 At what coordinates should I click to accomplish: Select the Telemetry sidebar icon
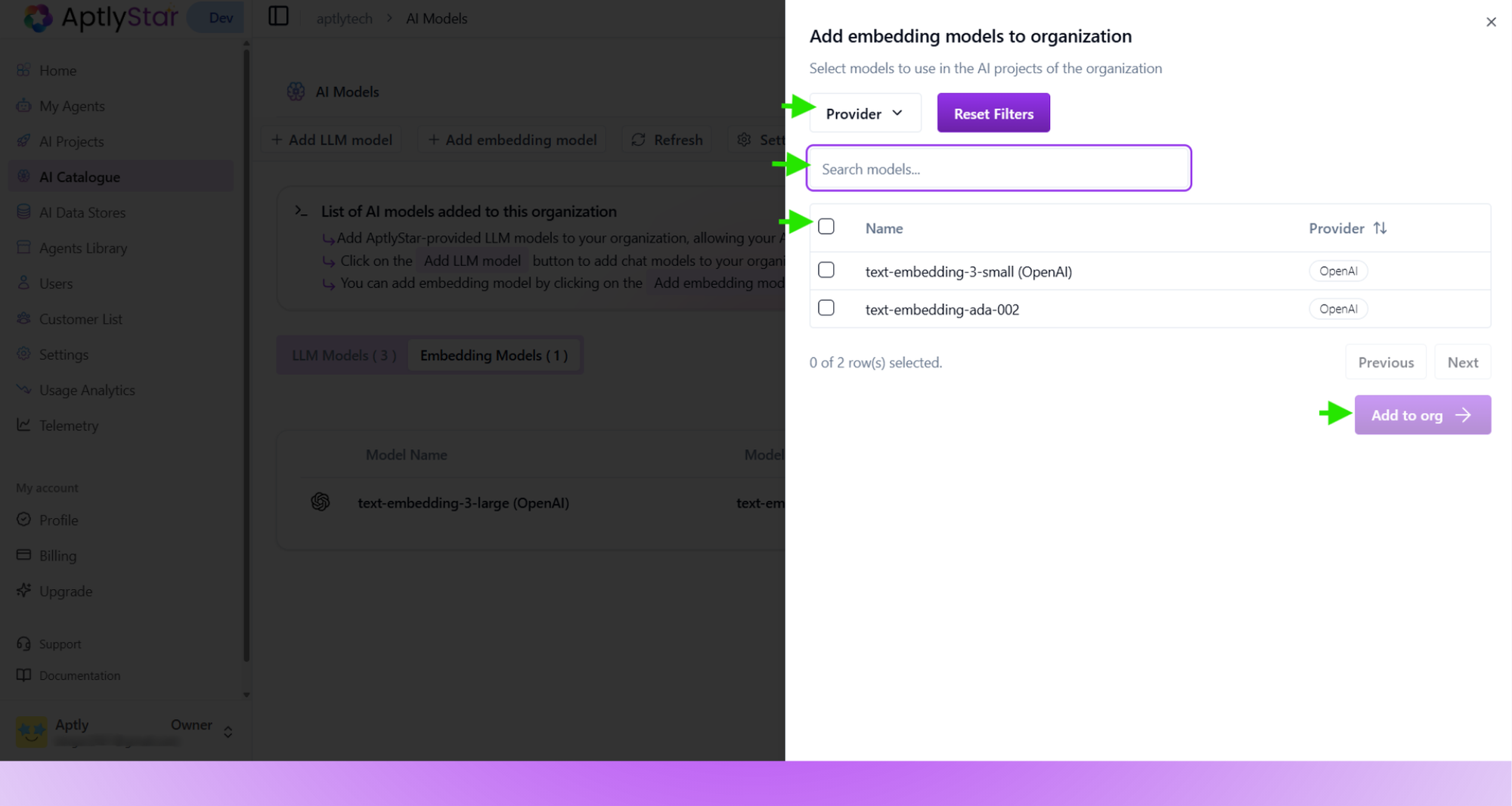click(23, 425)
